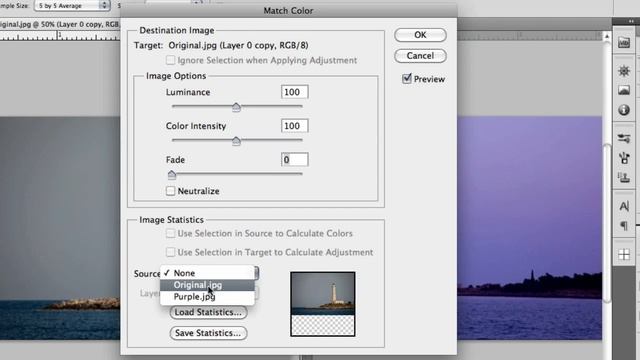Click the Source dropdown arrow
Image resolution: width=640 pixels, height=360 pixels.
[x=256, y=273]
